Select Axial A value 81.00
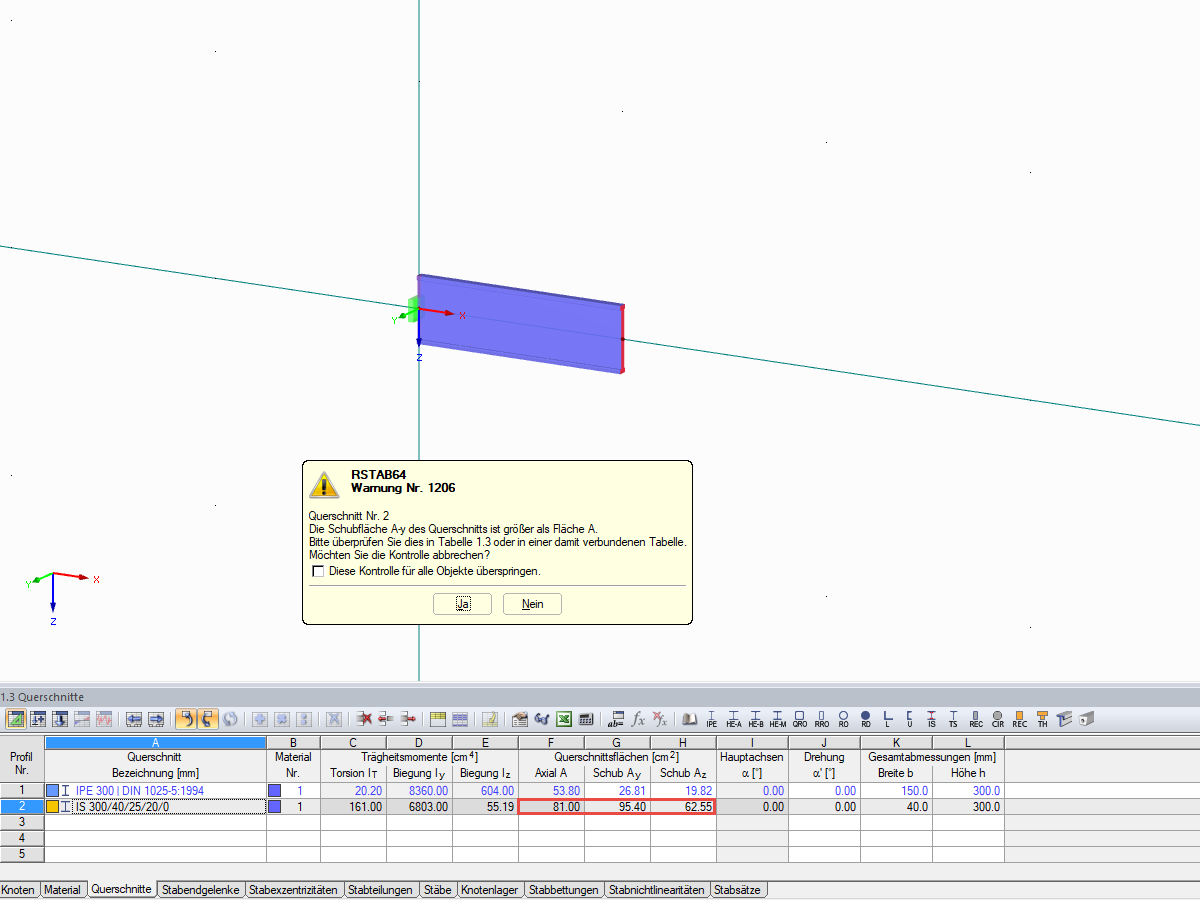Image resolution: width=1200 pixels, height=900 pixels. [x=551, y=807]
